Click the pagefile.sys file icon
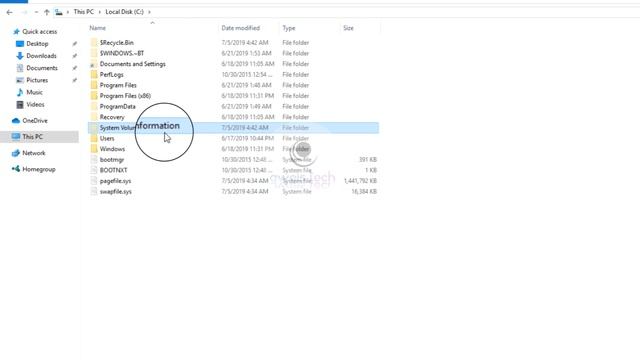 point(94,181)
